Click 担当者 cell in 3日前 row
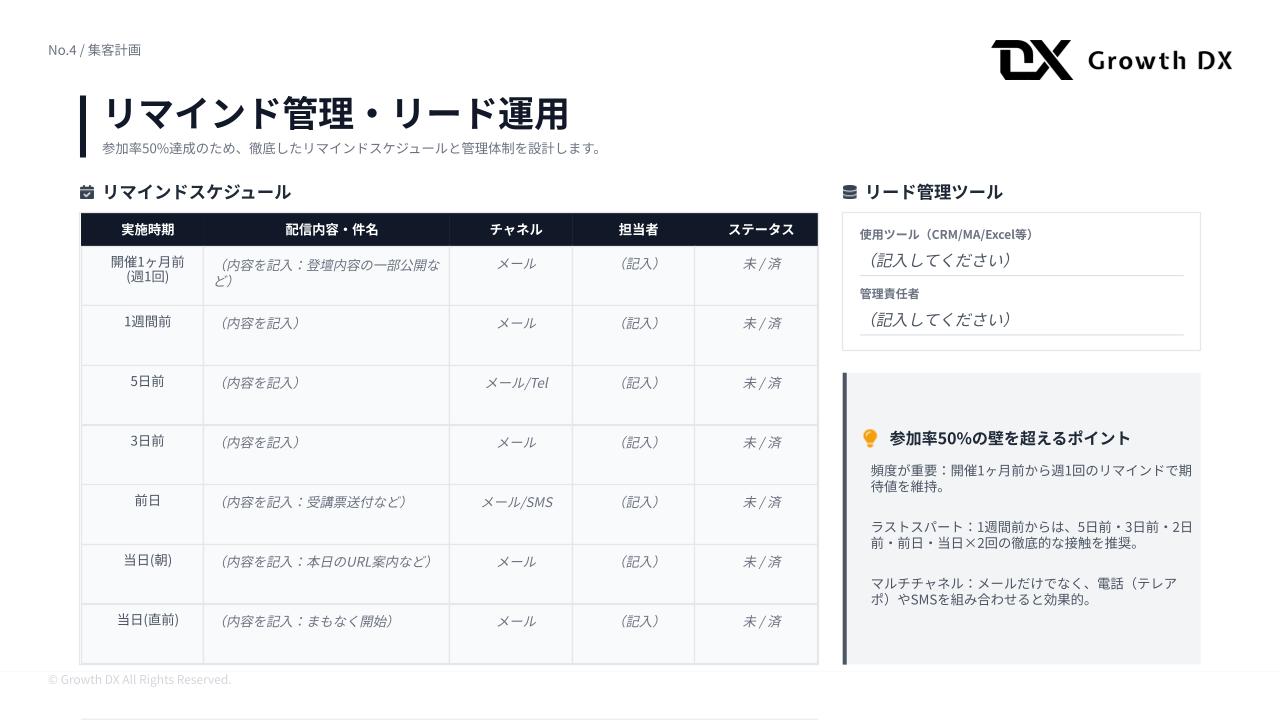Viewport: 1280px width, 720px height. (638, 443)
